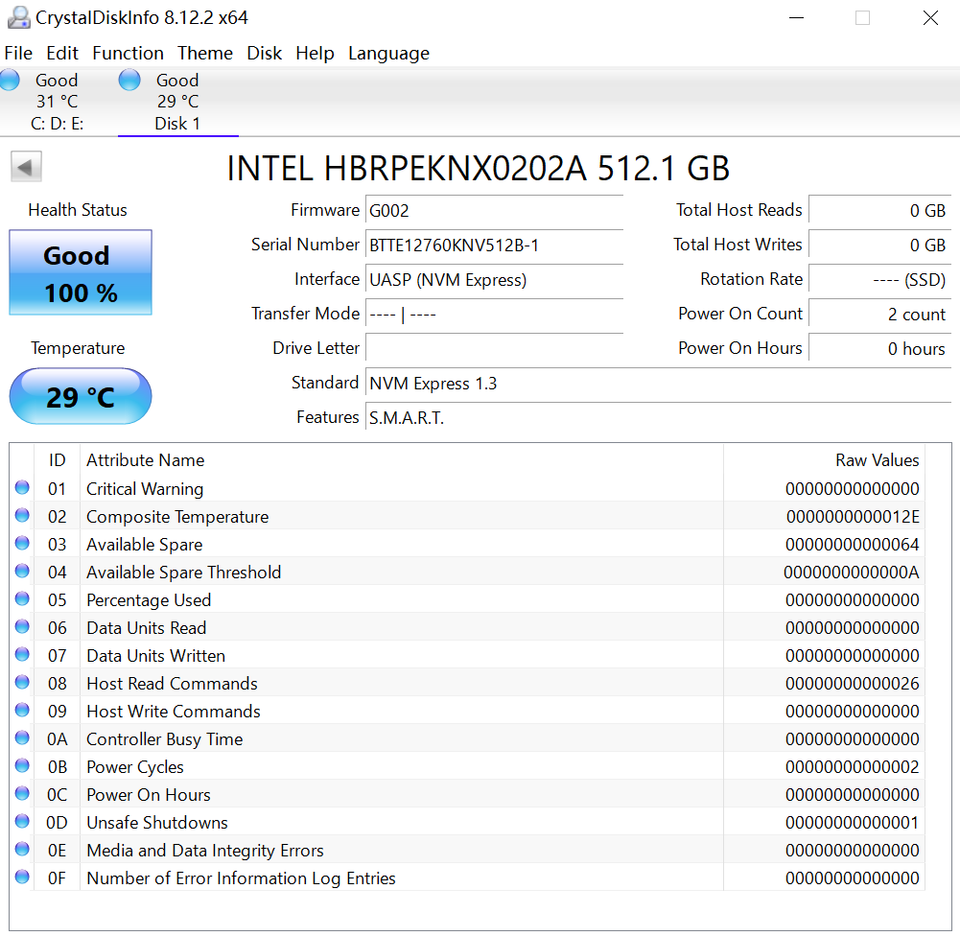960x936 pixels.
Task: Click the blue status dot beside Critical Warning
Action: click(x=22, y=488)
